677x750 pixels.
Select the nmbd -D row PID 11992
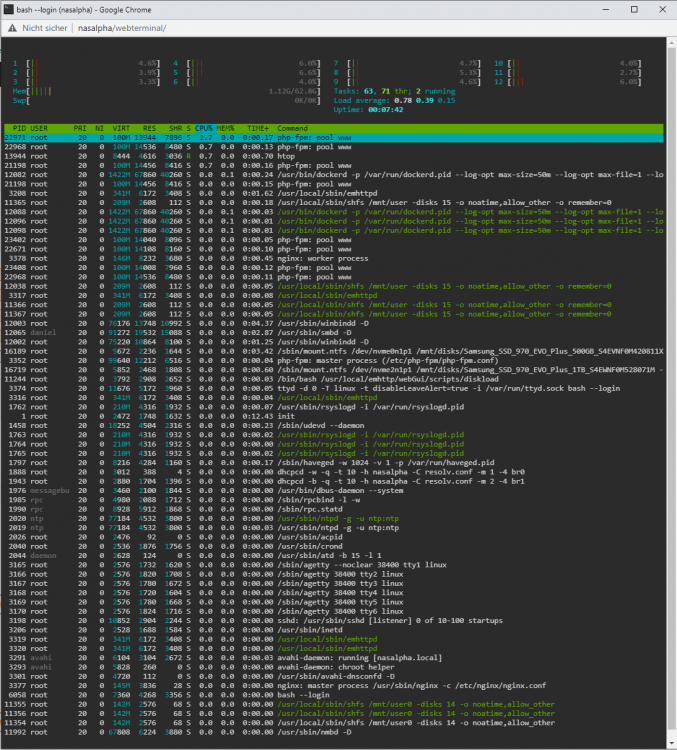(x=333, y=732)
